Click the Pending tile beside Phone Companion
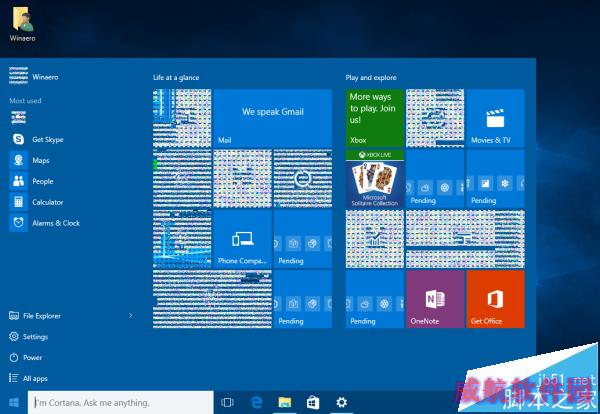Screen dimensions: 600x414 pos(303,239)
